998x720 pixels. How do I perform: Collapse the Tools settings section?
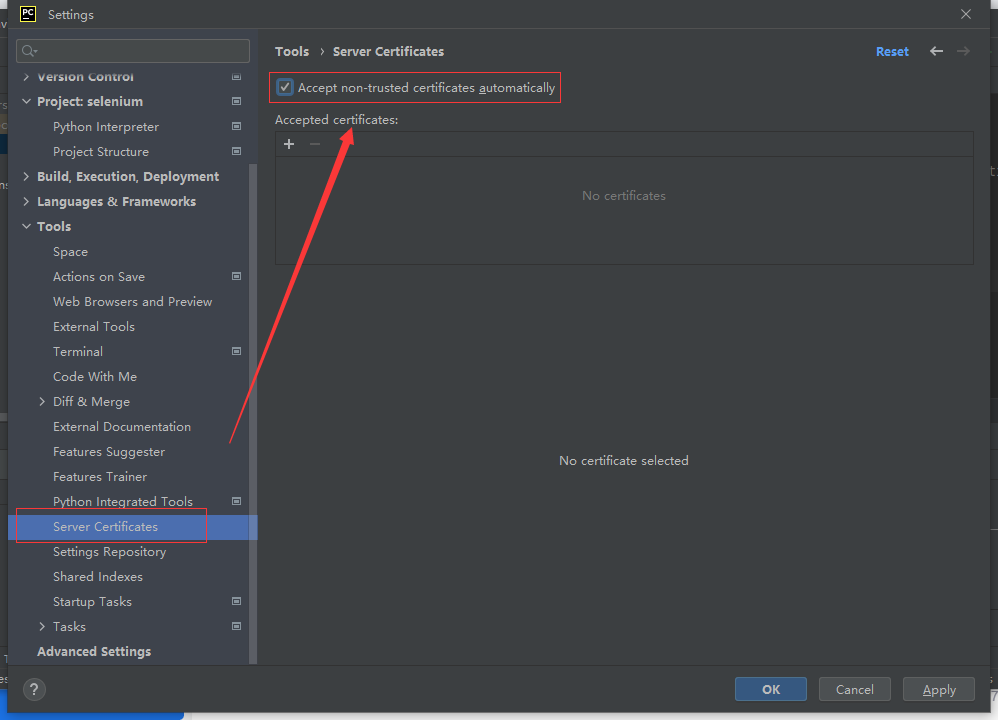coord(27,227)
